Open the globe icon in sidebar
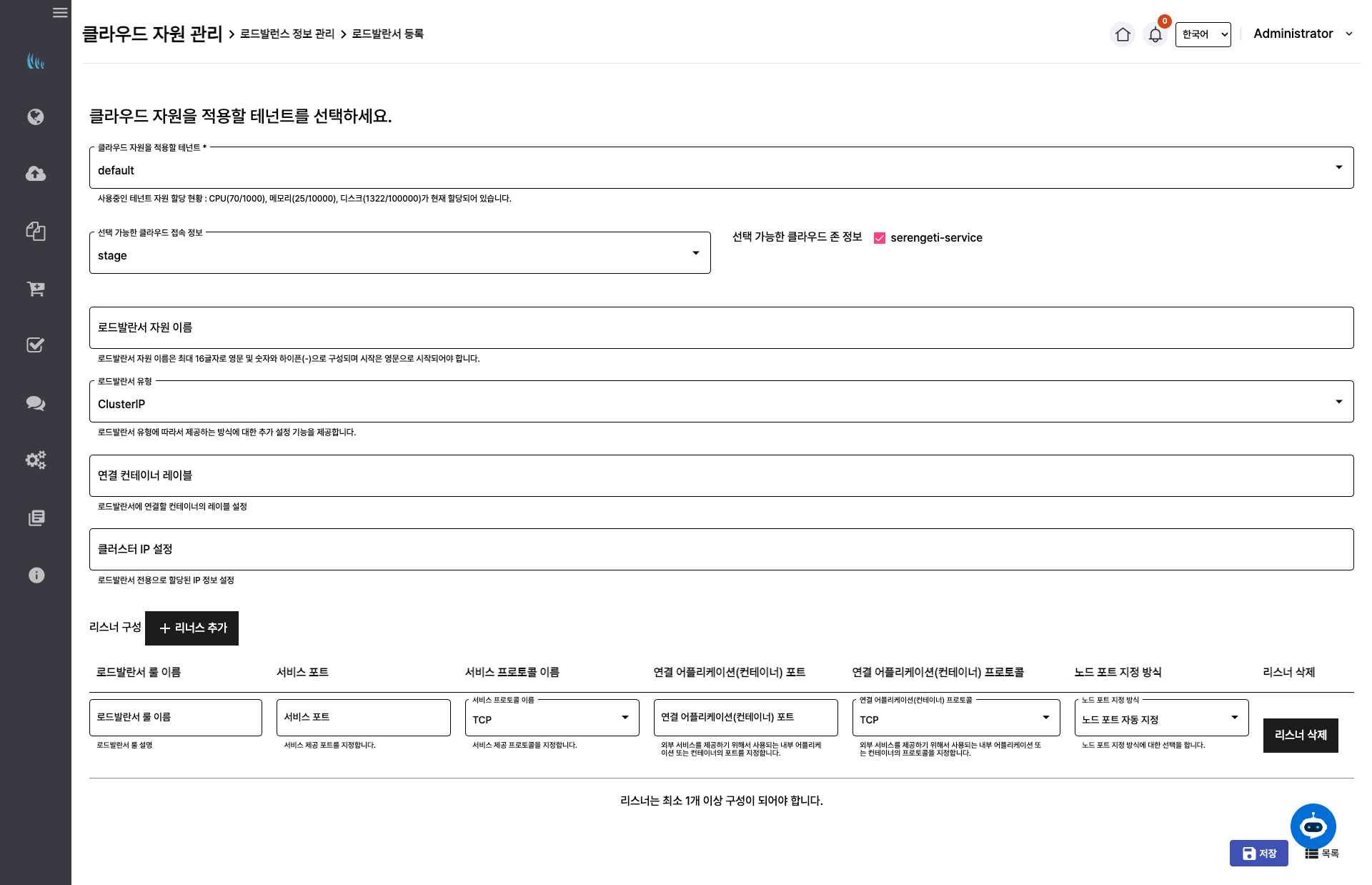The image size is (1372, 885). [36, 117]
